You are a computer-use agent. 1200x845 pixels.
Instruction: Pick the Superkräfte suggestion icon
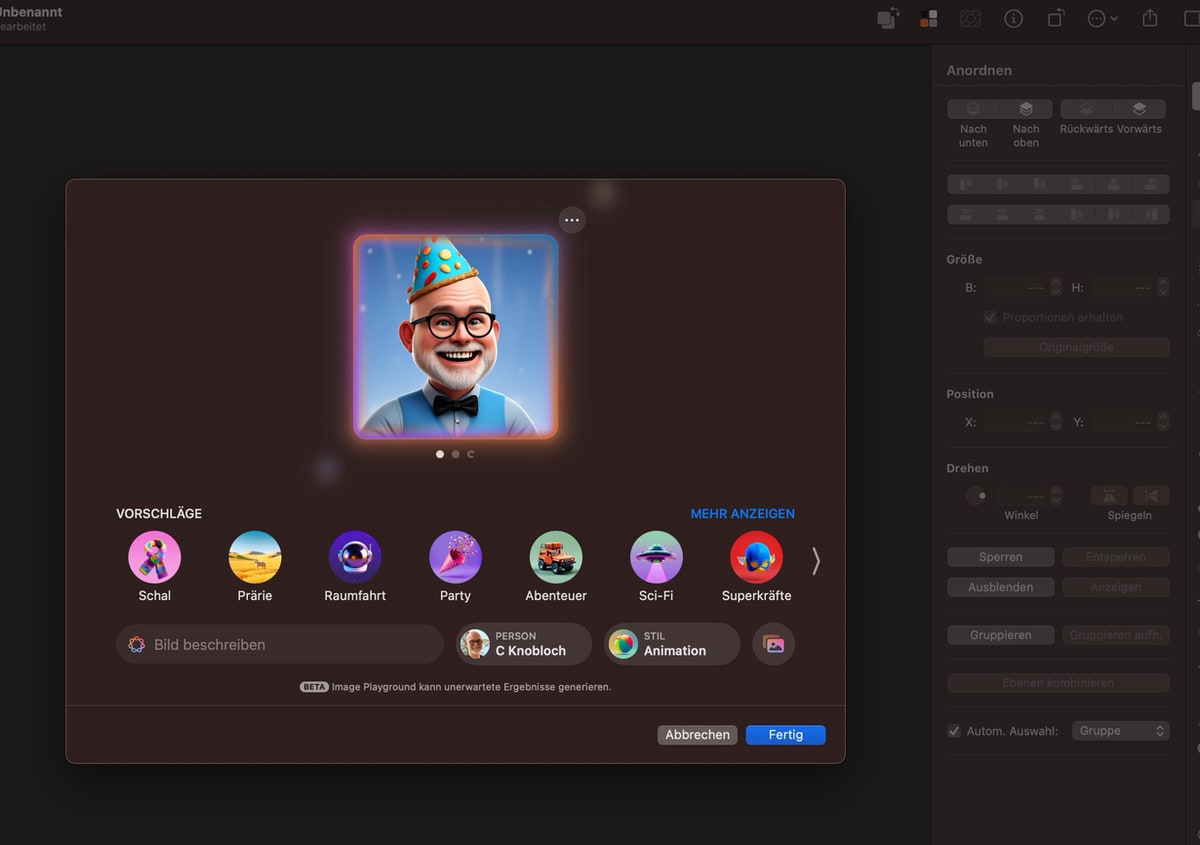click(x=756, y=557)
